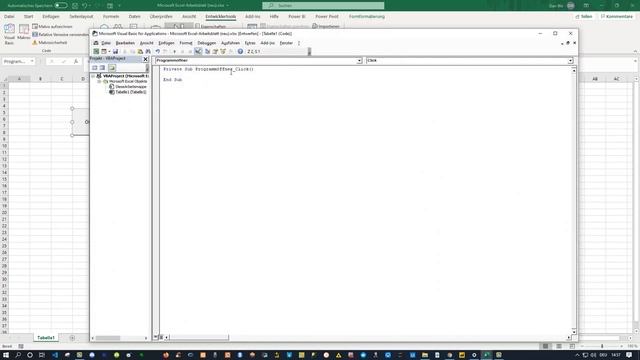Click the blue Help question mark icon
The width and height of the screenshot is (640, 360).
pyautogui.click(x=240, y=51)
